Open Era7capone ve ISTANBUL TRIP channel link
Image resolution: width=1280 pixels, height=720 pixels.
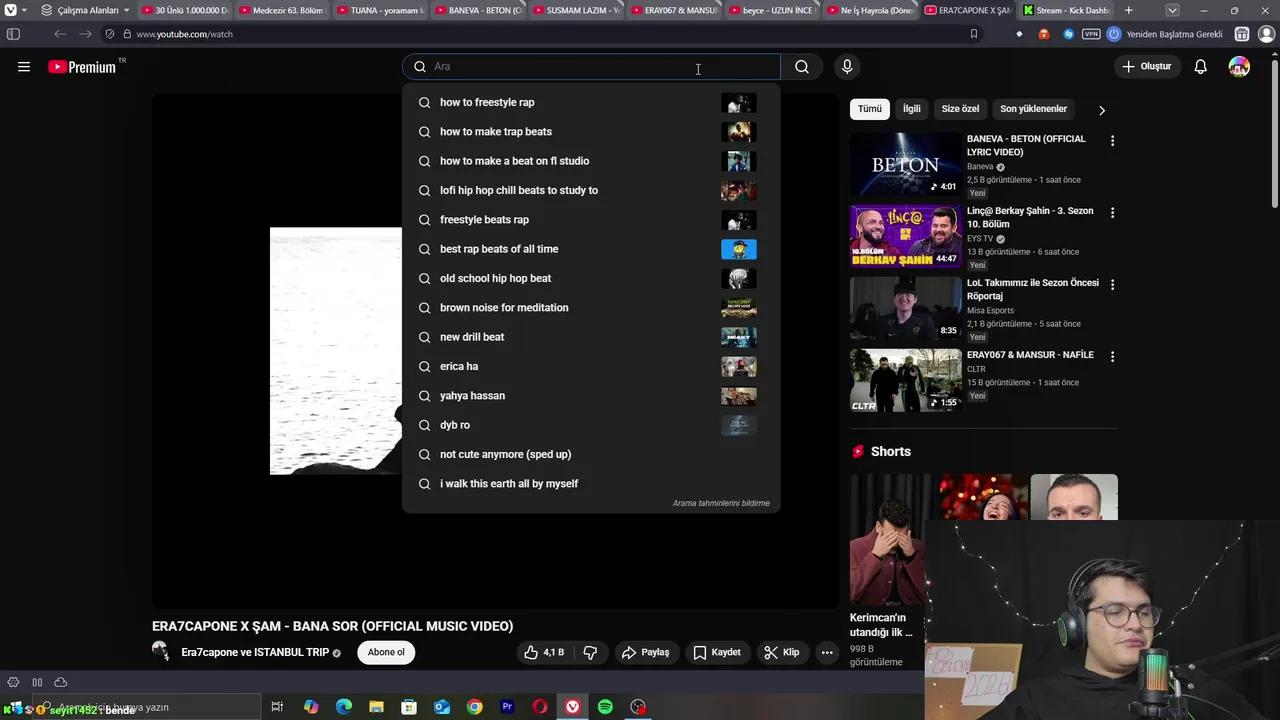[255, 652]
